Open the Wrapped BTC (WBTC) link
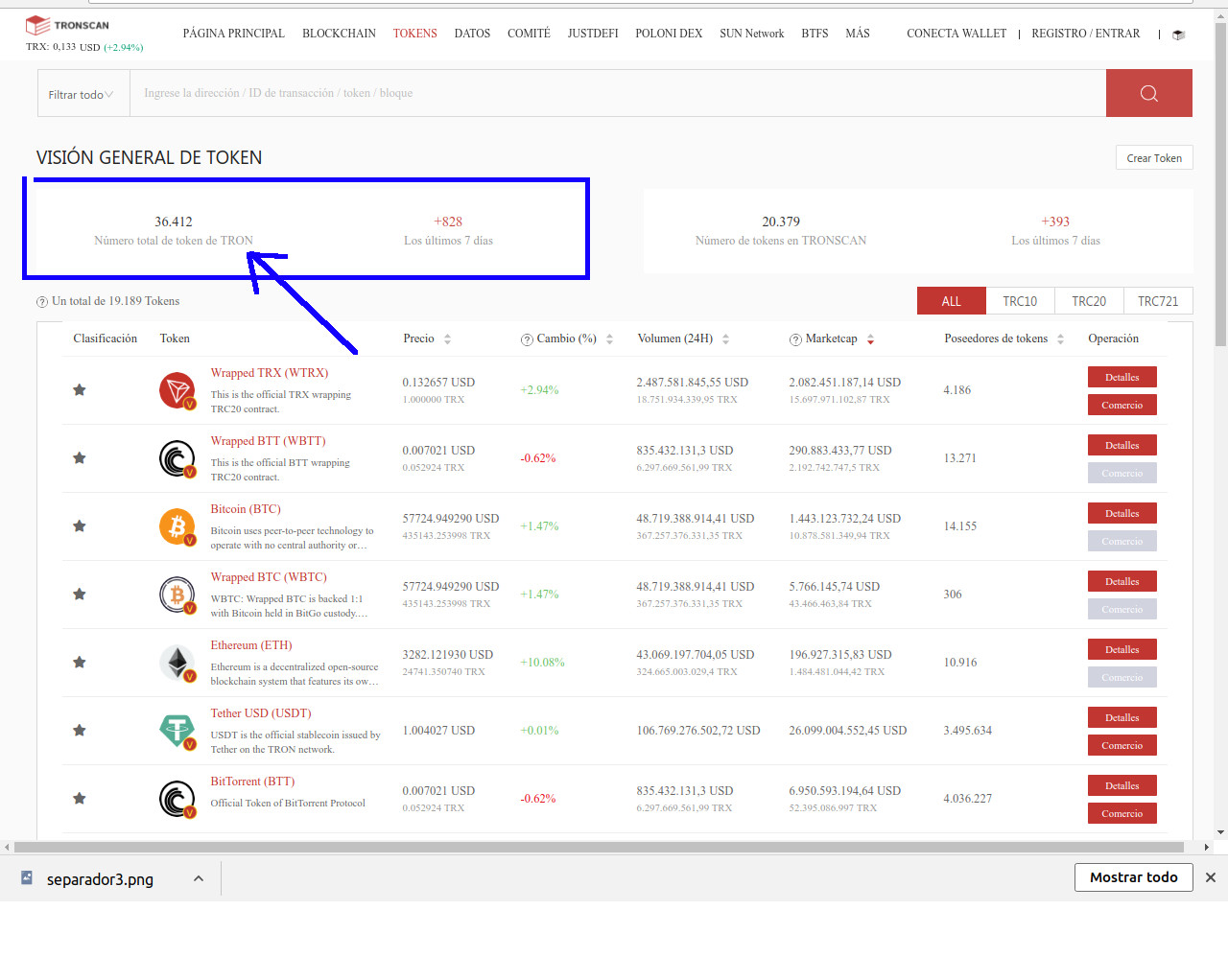The width and height of the screenshot is (1228, 980). pos(269,577)
